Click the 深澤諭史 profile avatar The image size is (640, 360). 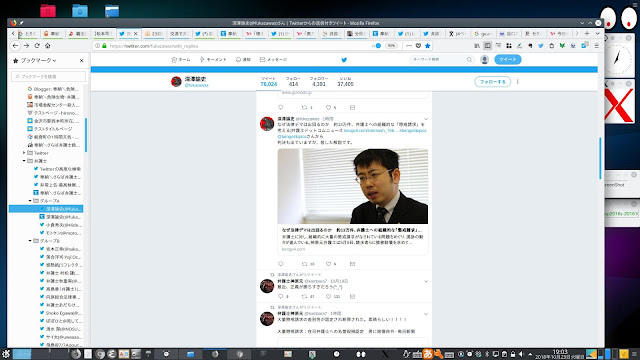pyautogui.click(x=176, y=82)
